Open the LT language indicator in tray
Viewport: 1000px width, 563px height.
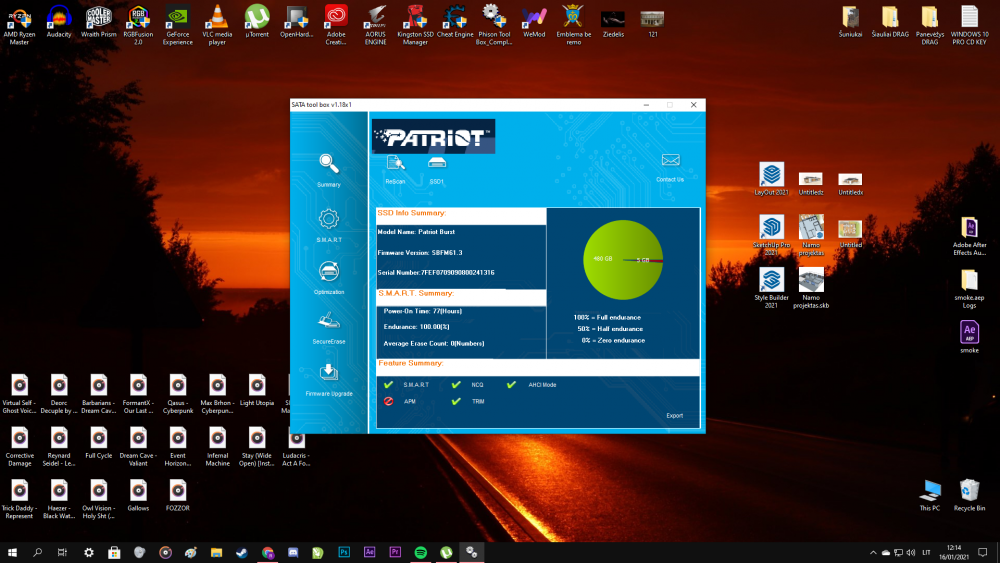926,552
